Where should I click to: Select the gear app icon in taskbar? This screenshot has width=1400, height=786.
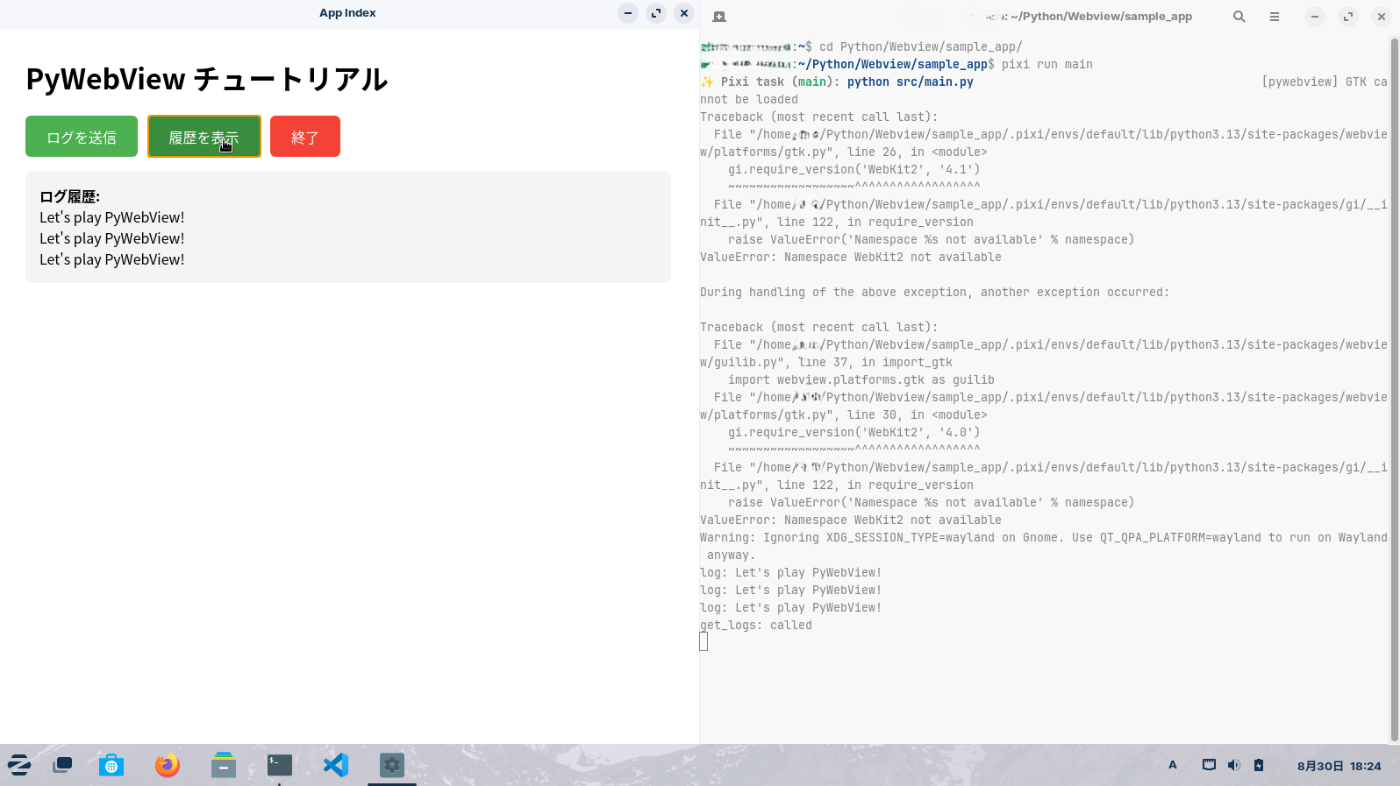(x=392, y=765)
